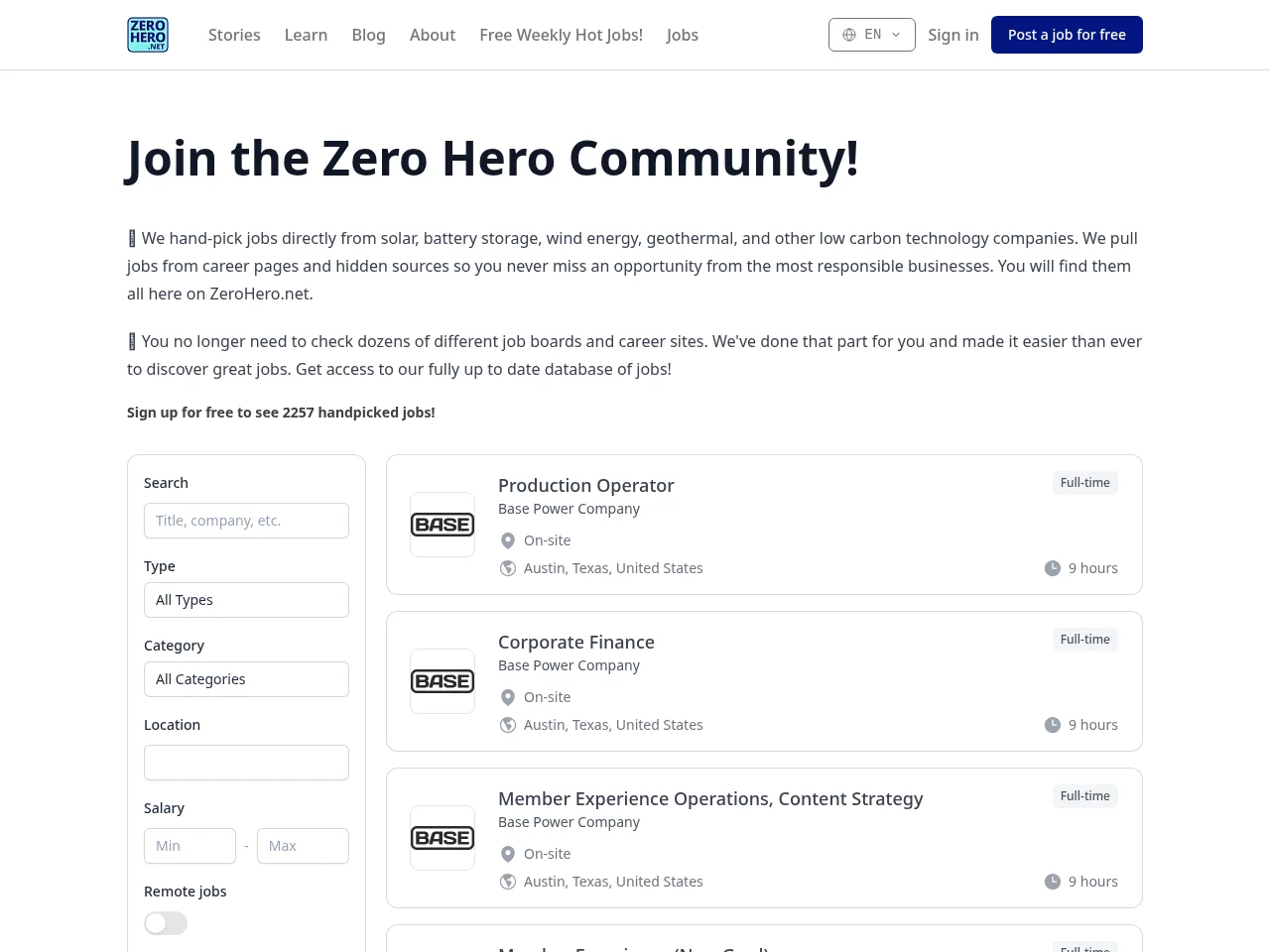Open the All Types dropdown
1270x952 pixels.
tap(246, 600)
